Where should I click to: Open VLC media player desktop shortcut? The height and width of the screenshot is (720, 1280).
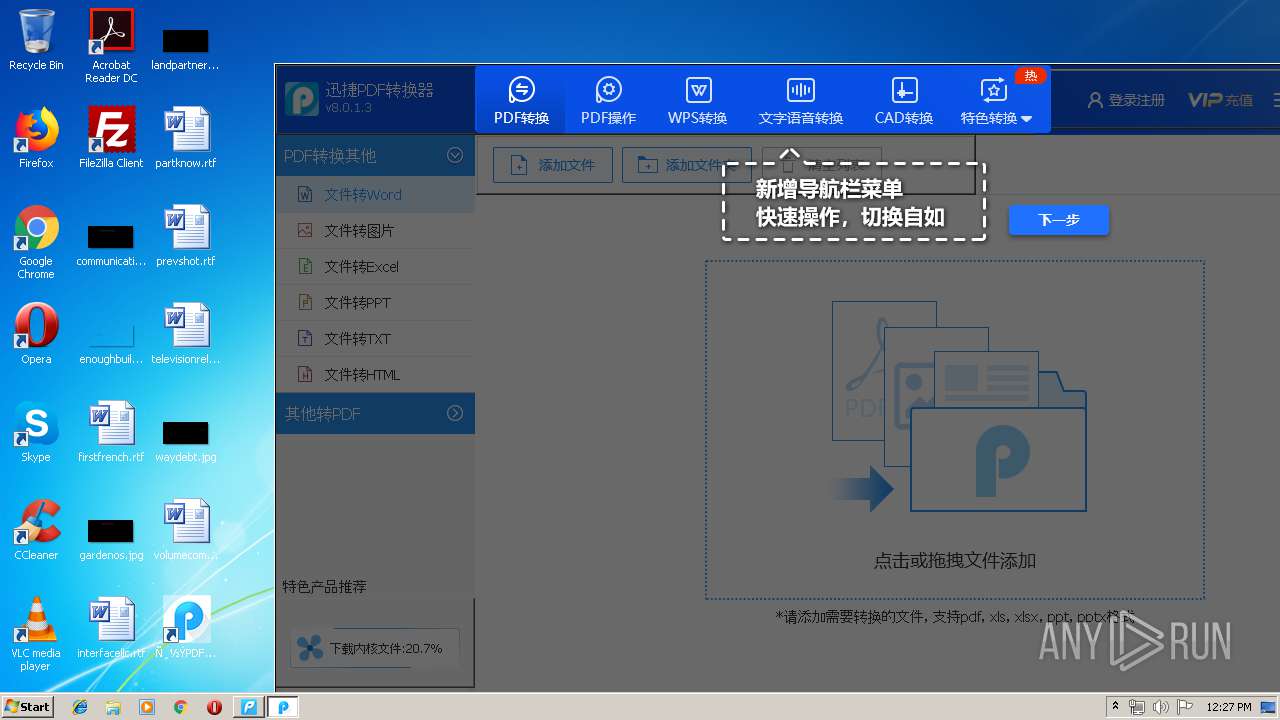tap(36, 634)
